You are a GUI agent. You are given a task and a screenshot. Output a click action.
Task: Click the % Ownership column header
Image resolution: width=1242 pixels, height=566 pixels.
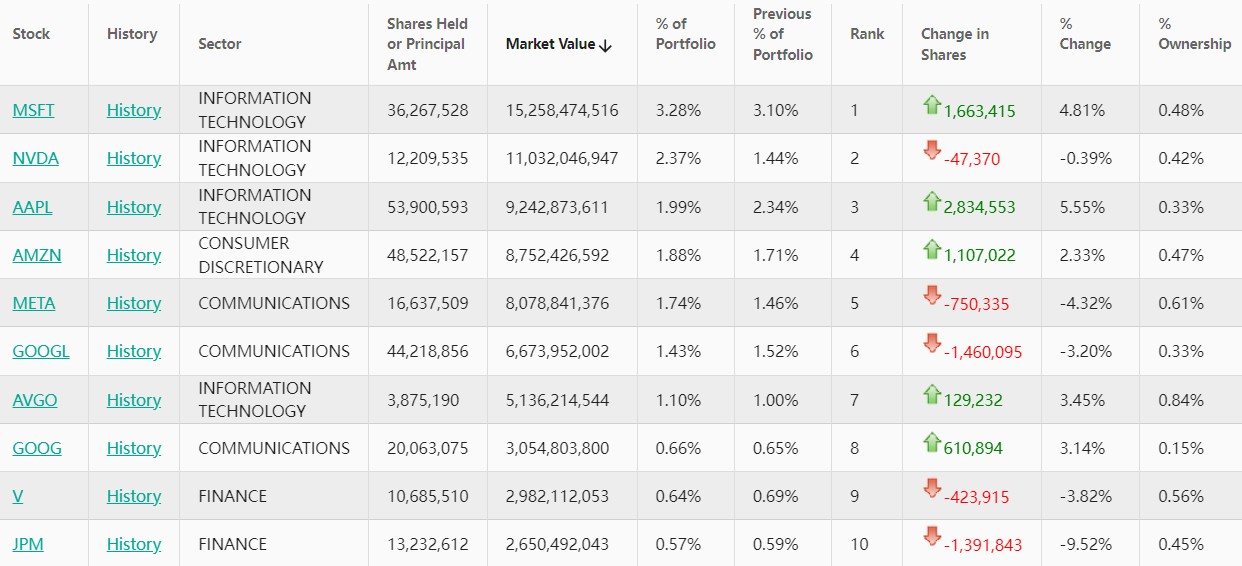point(1194,34)
